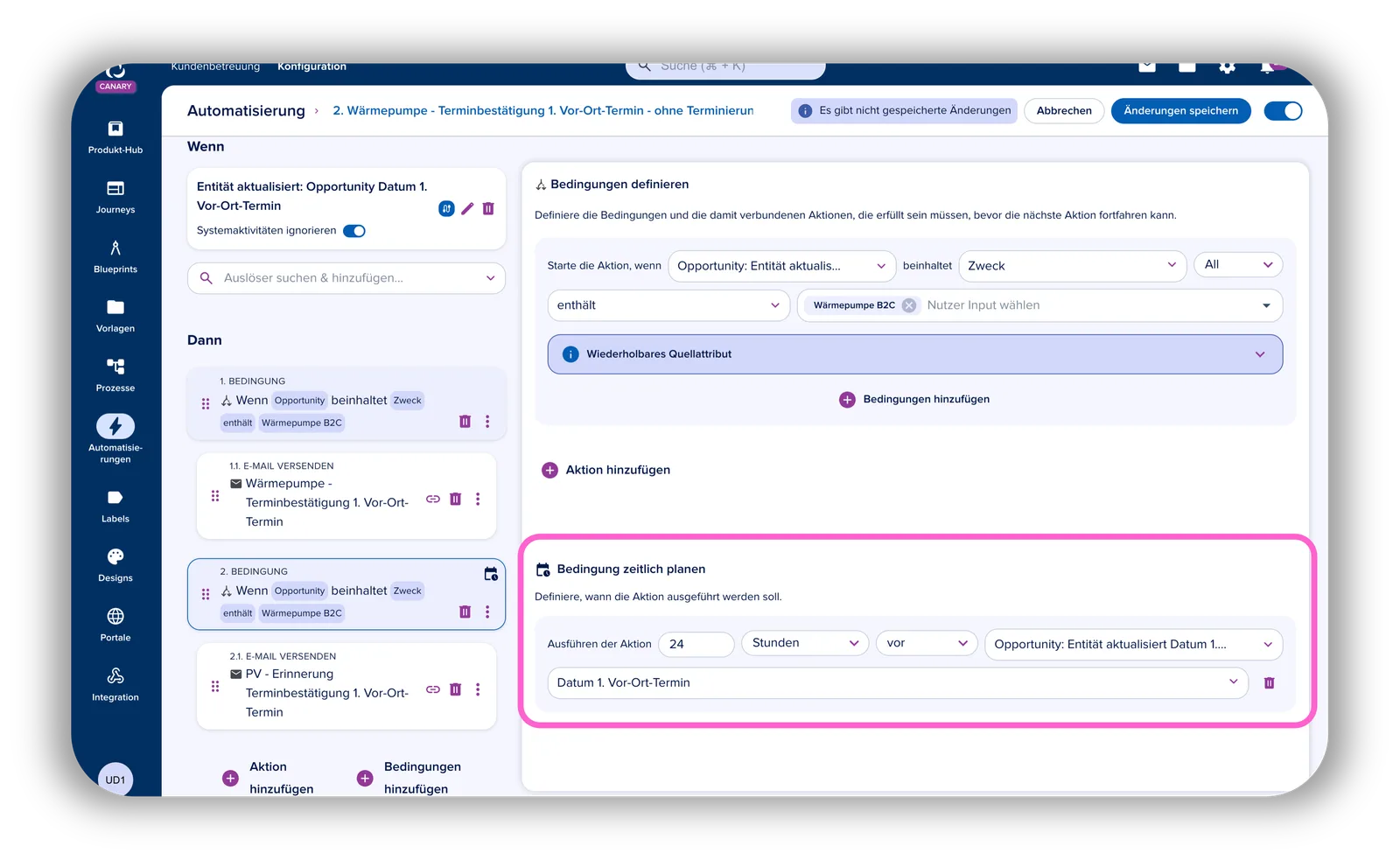Viewport: 1400px width, 860px height.
Task: Open the enthält operator dropdown
Action: point(668,305)
